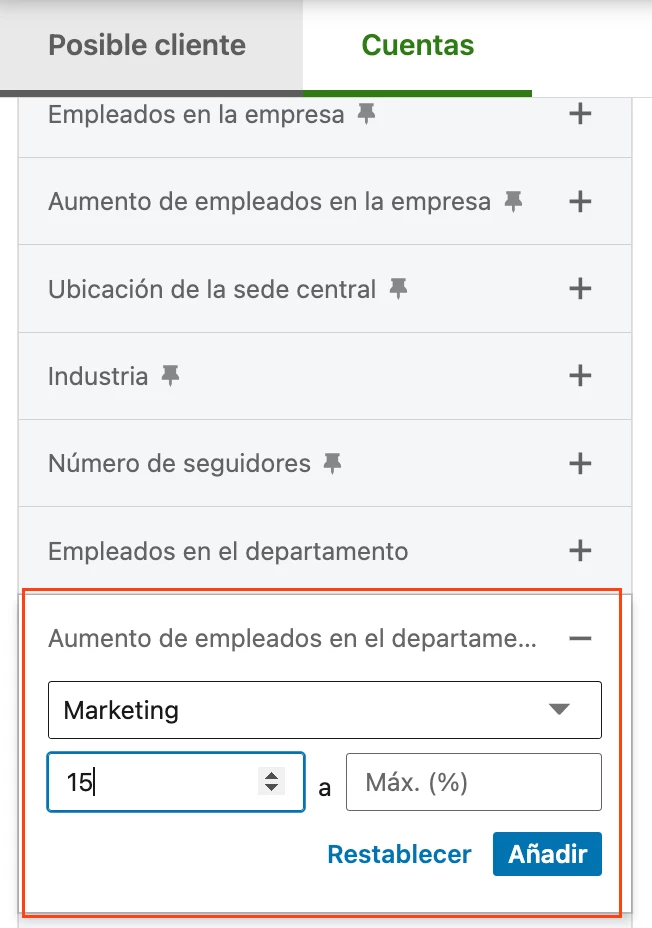Unpin the Número de seguidores filter
This screenshot has height=928, width=652.
click(x=332, y=464)
